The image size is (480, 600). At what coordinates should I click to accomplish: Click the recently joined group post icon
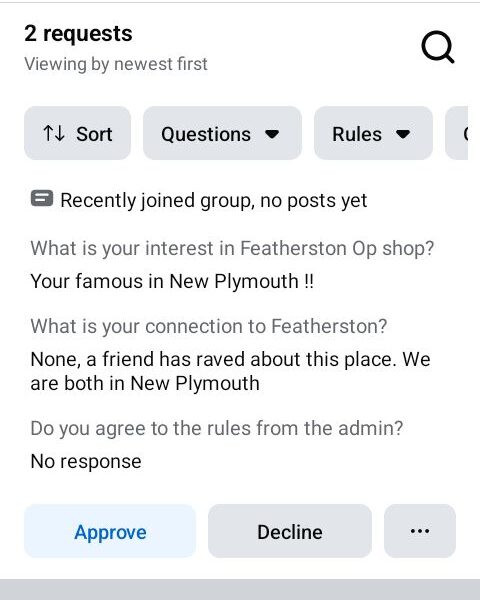point(42,199)
